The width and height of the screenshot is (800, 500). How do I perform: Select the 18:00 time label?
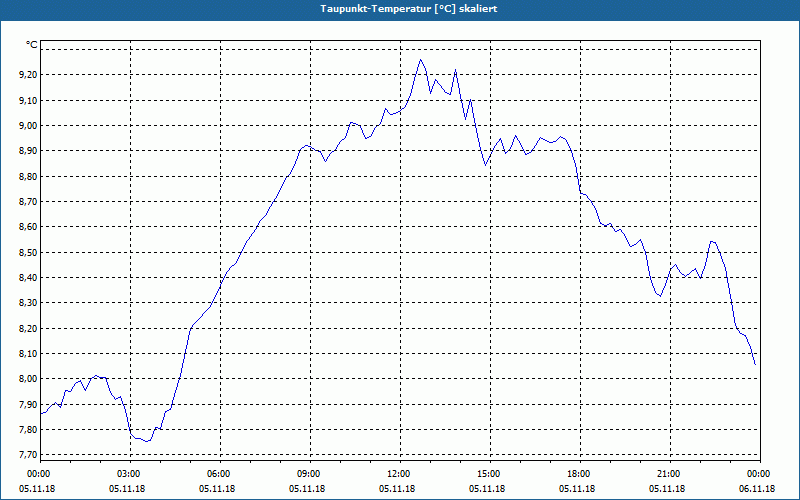[580, 474]
